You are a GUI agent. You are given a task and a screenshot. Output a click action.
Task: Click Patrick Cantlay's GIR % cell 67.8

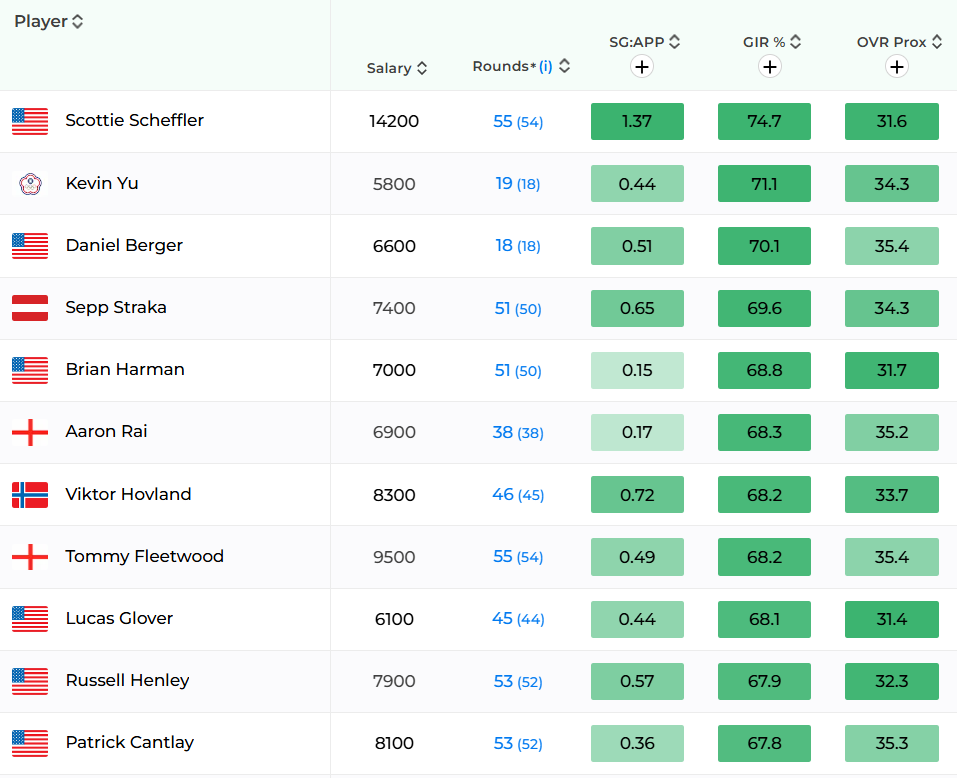coord(764,743)
